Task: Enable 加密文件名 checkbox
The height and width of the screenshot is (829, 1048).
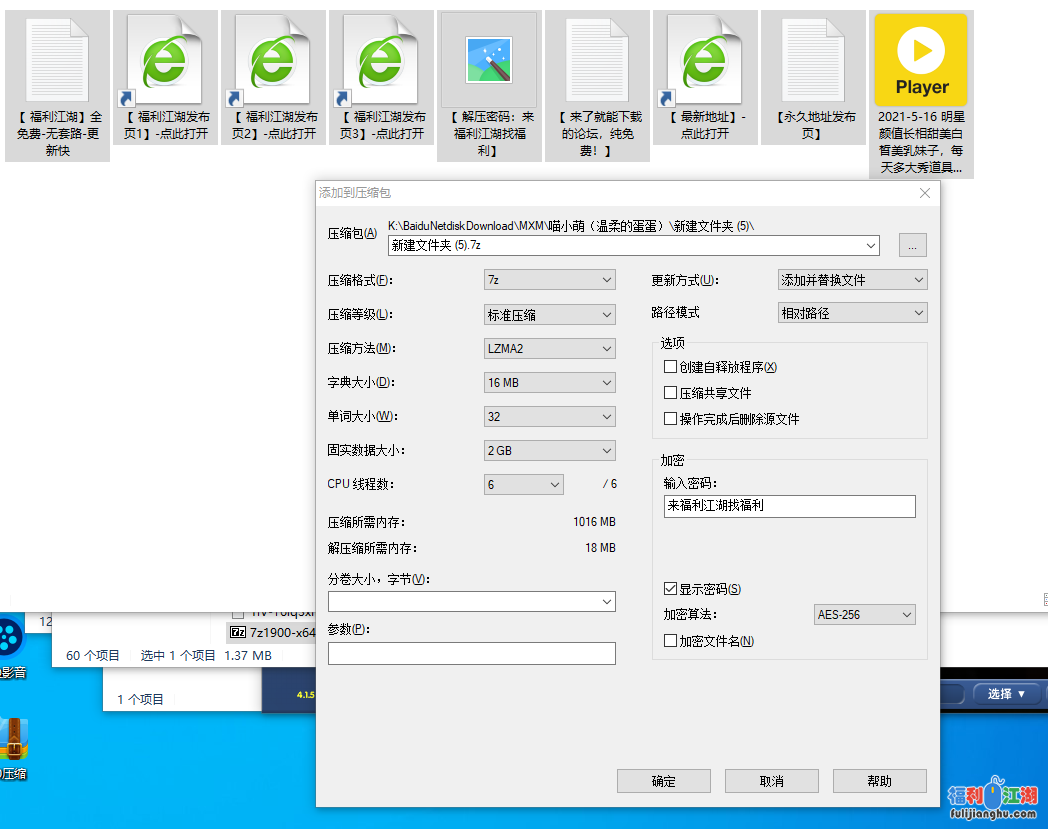Action: [671, 641]
